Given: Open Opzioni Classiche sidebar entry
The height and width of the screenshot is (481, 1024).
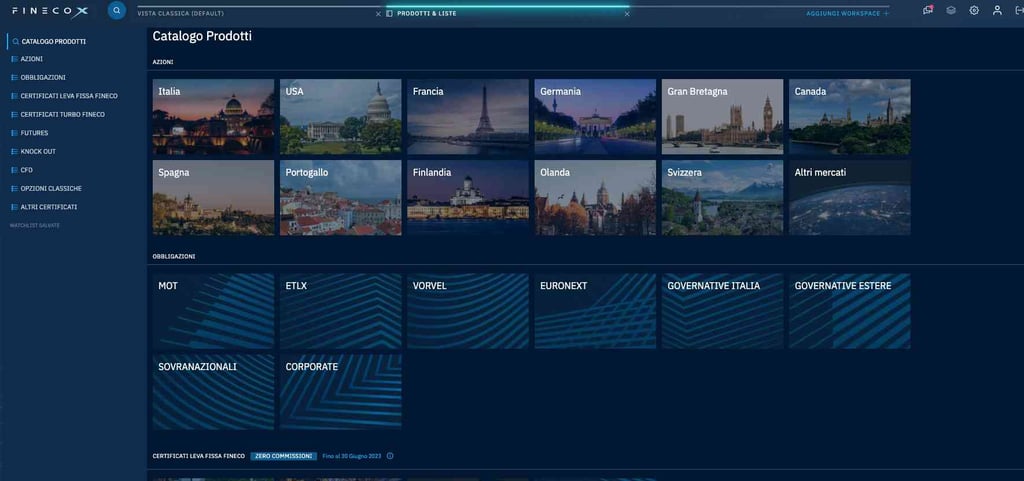Looking at the screenshot, I should point(51,188).
